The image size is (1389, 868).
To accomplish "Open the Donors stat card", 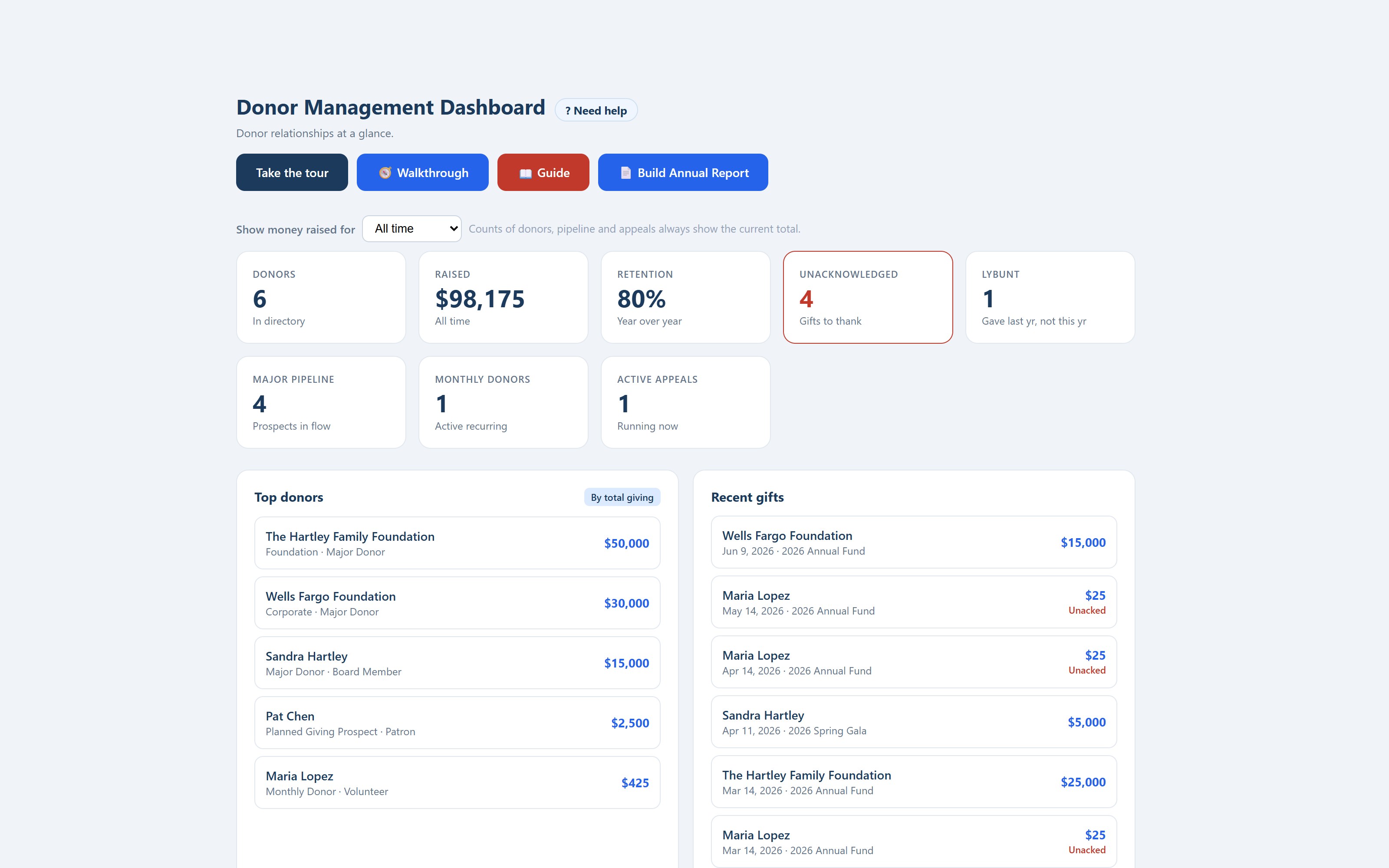I will pos(321,297).
